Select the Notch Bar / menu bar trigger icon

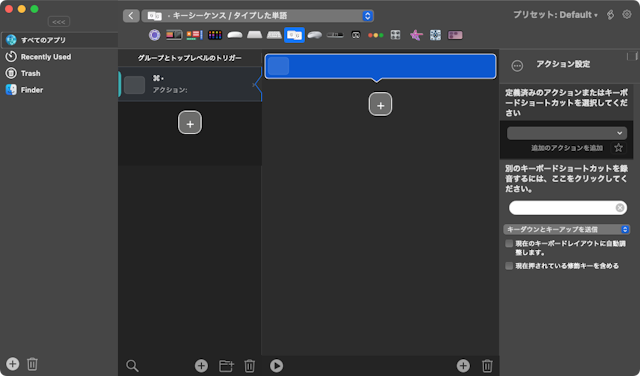coord(194,35)
